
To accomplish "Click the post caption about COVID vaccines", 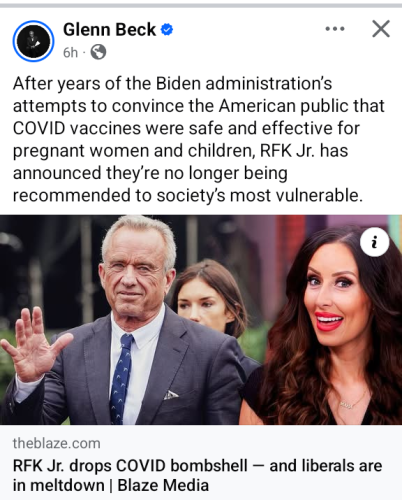I will 199,139.
